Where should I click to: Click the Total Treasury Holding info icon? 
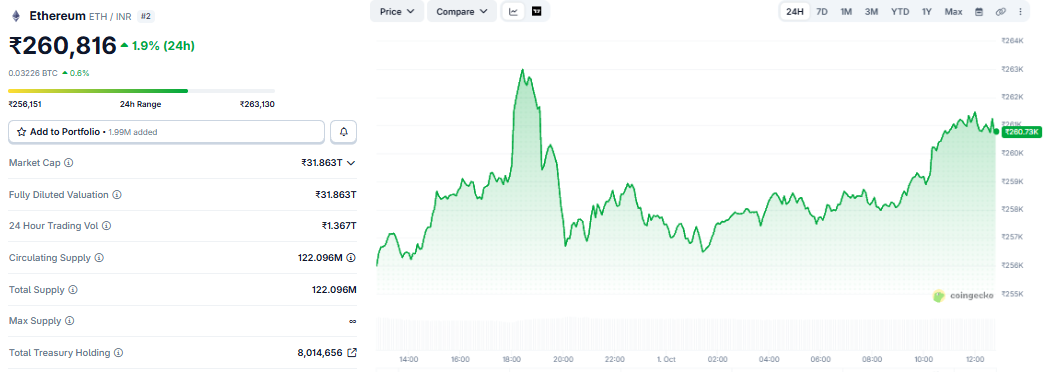tap(118, 353)
